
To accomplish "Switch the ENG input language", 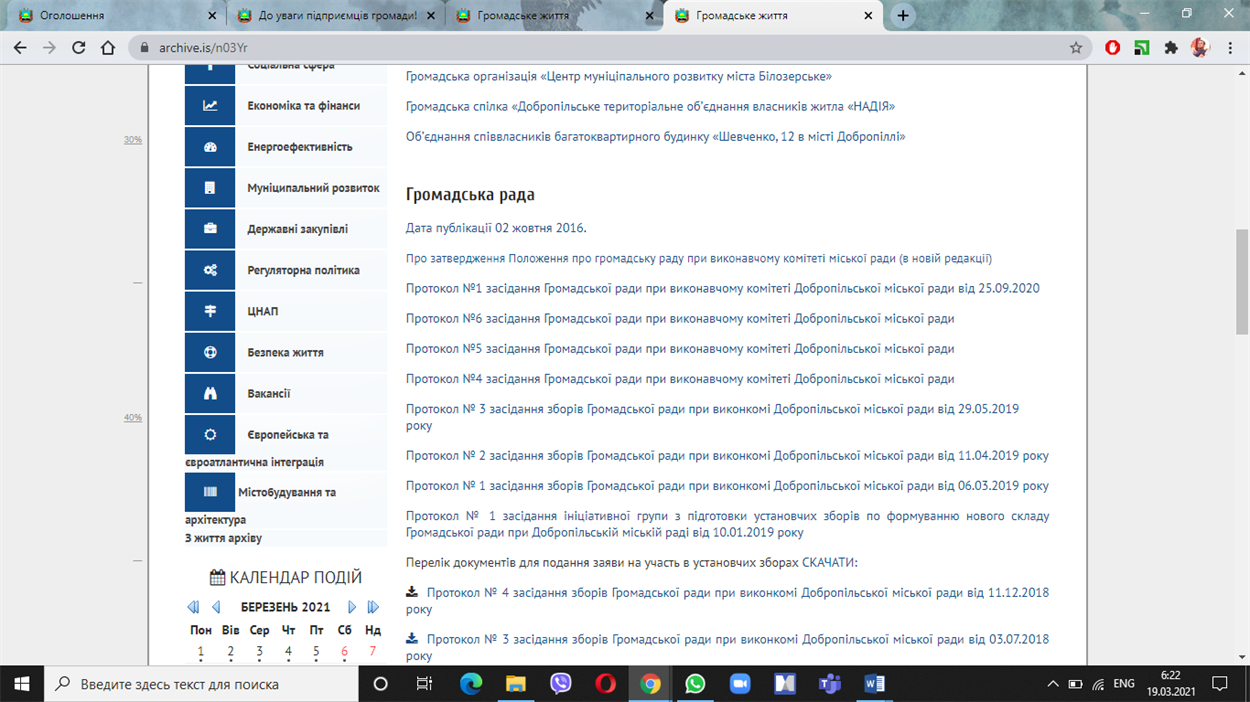I will [x=1124, y=684].
